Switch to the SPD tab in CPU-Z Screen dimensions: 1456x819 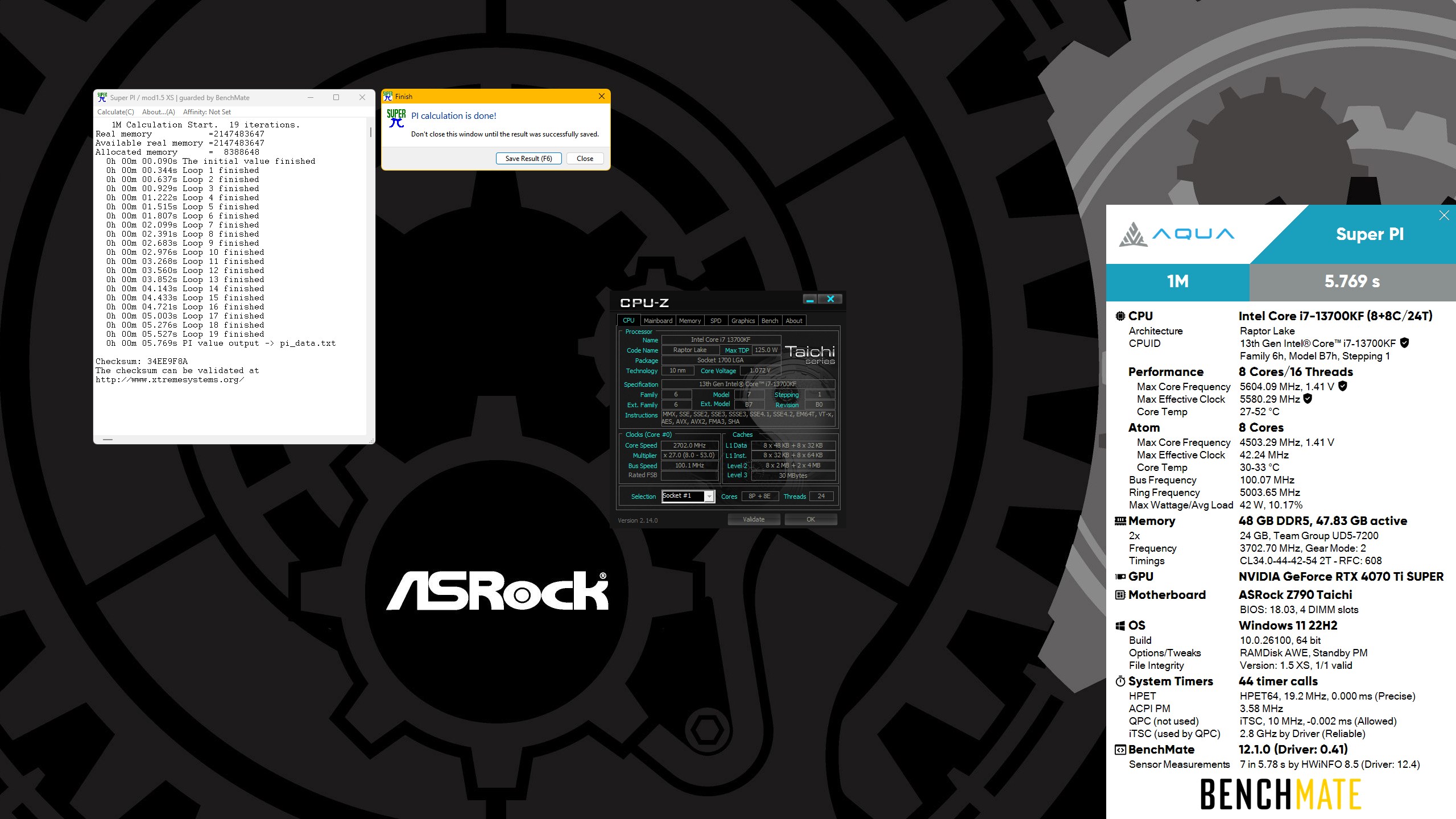click(716, 321)
